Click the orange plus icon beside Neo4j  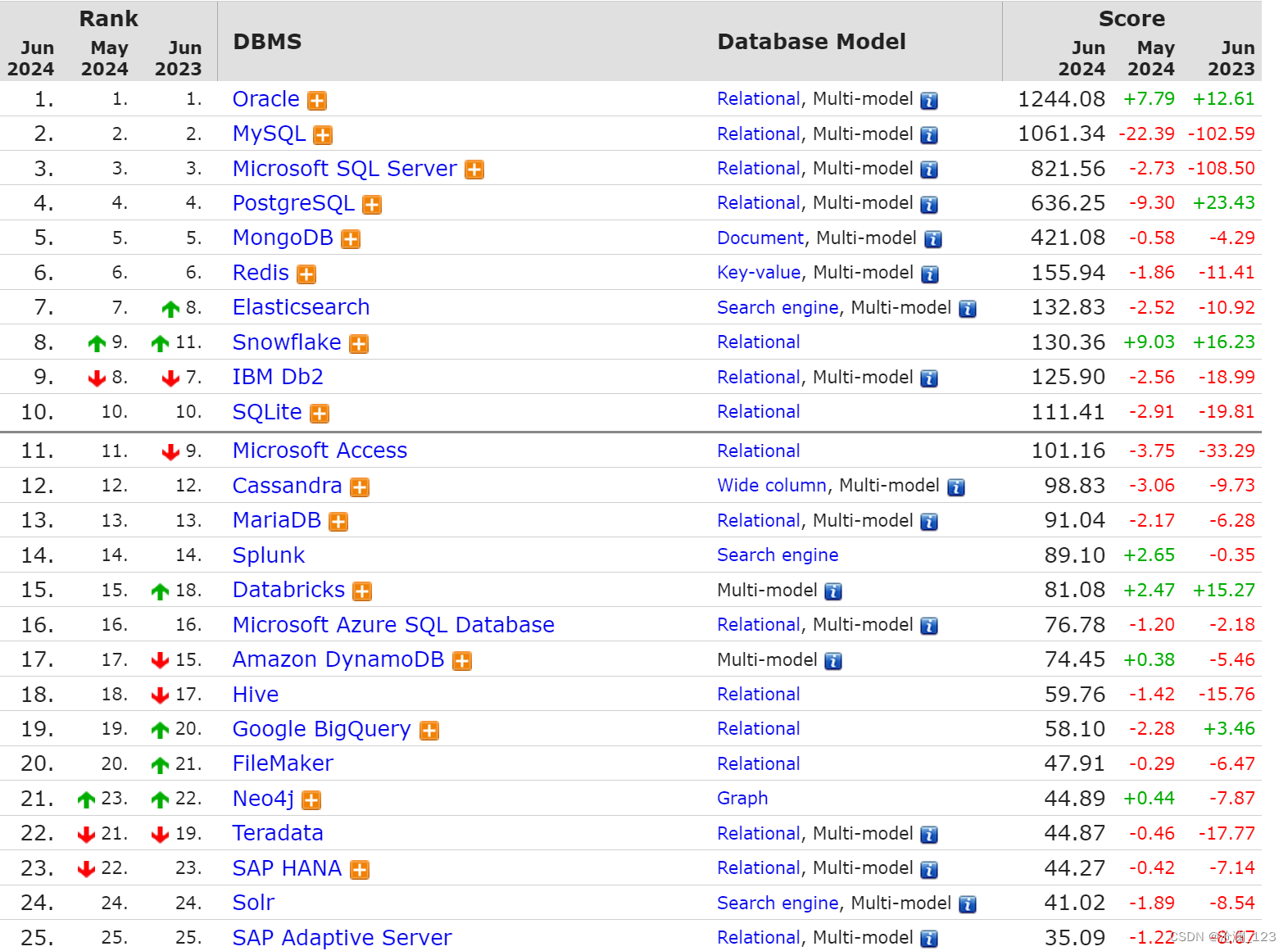pos(311,800)
